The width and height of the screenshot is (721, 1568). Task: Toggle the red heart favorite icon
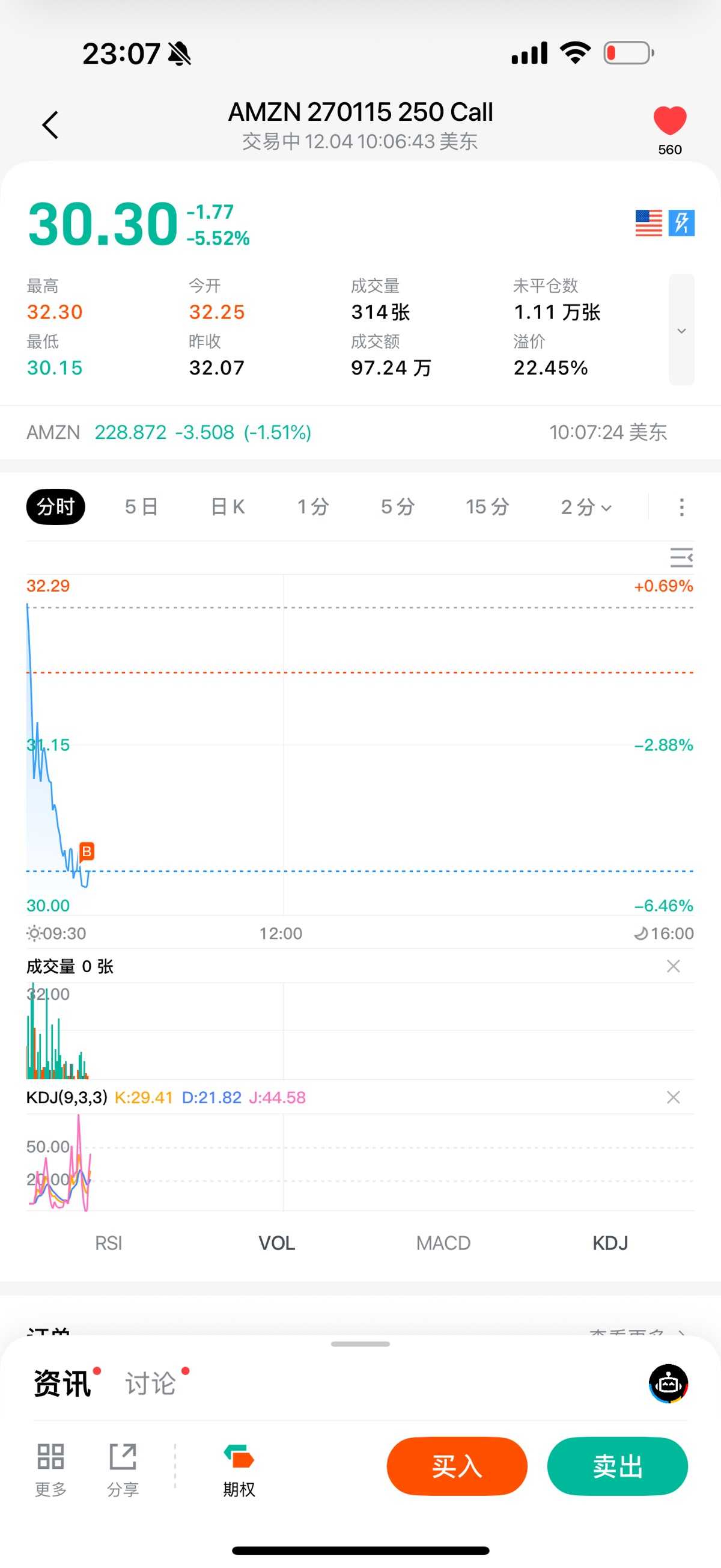(x=669, y=120)
